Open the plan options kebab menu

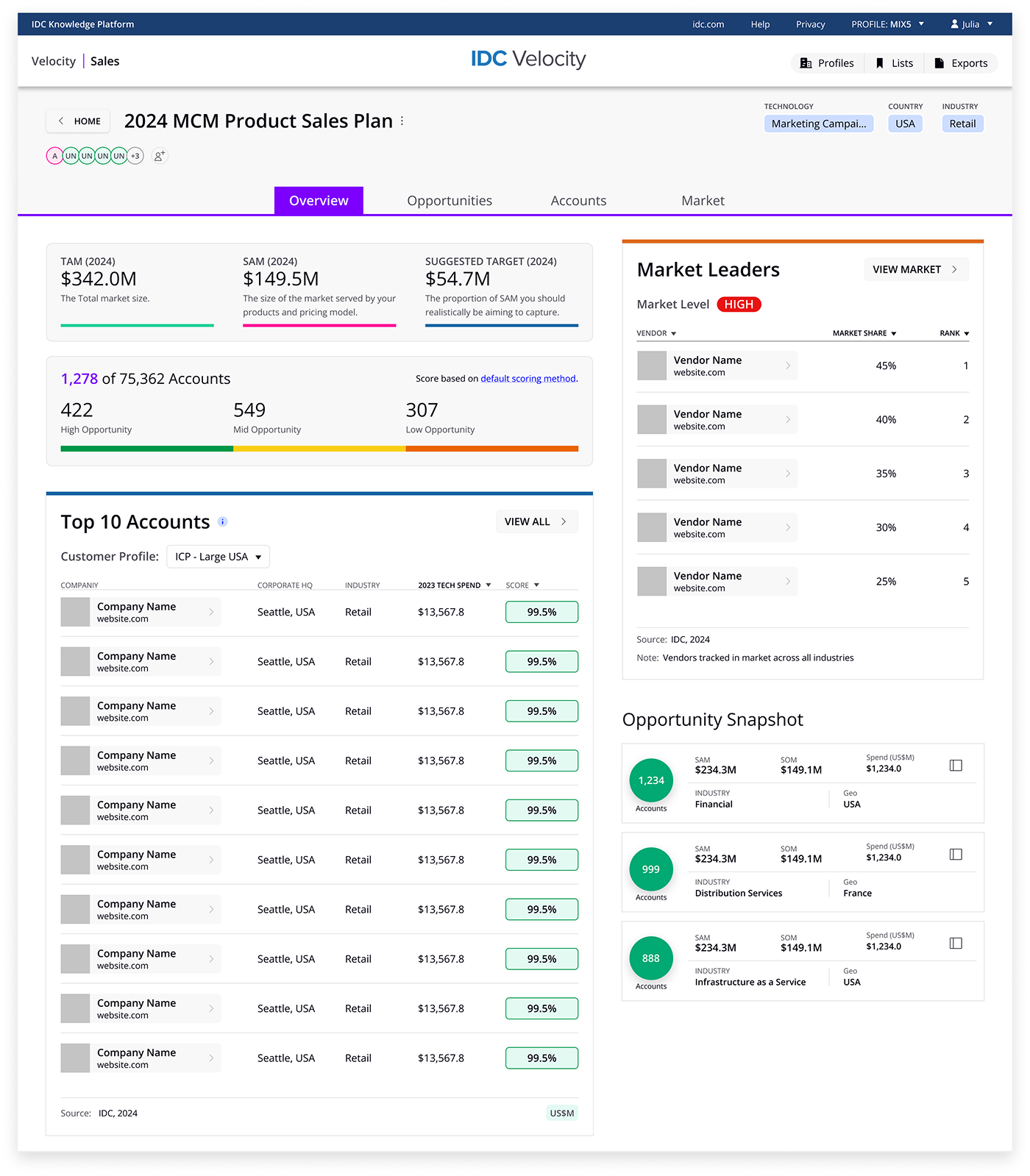click(402, 121)
